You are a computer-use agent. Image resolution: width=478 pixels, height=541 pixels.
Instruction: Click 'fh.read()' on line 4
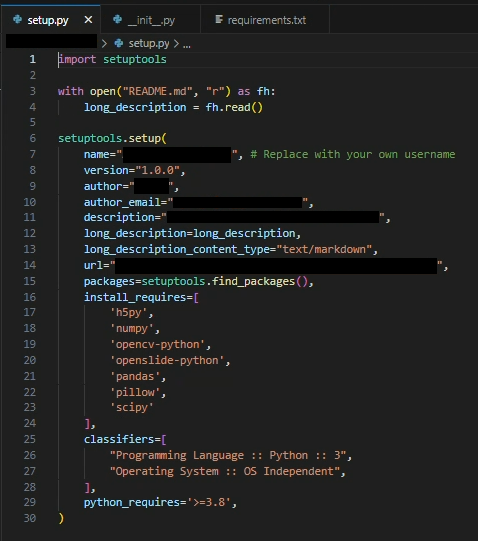pyautogui.click(x=234, y=107)
